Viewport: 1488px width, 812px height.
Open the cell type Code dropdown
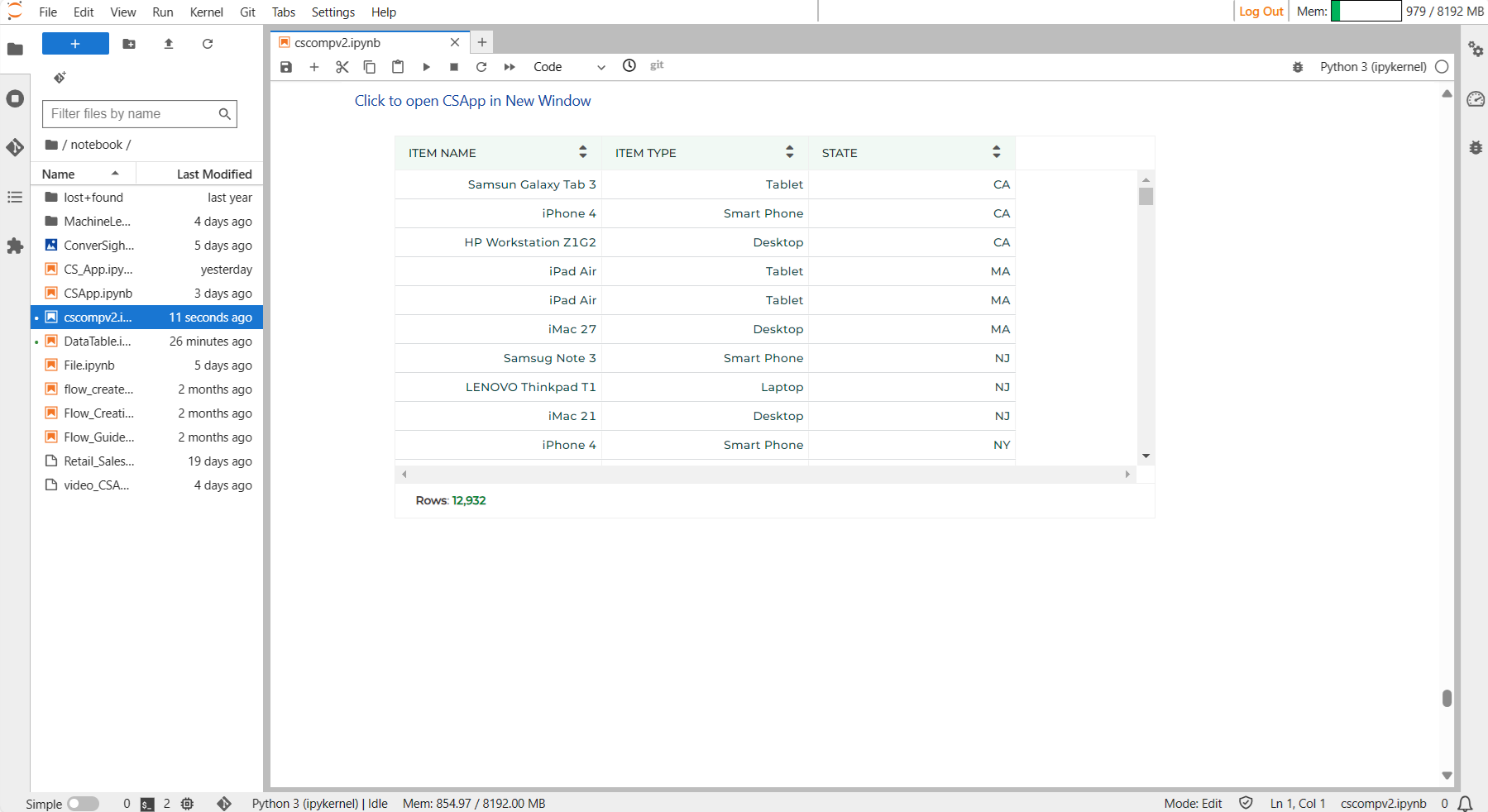[x=569, y=67]
